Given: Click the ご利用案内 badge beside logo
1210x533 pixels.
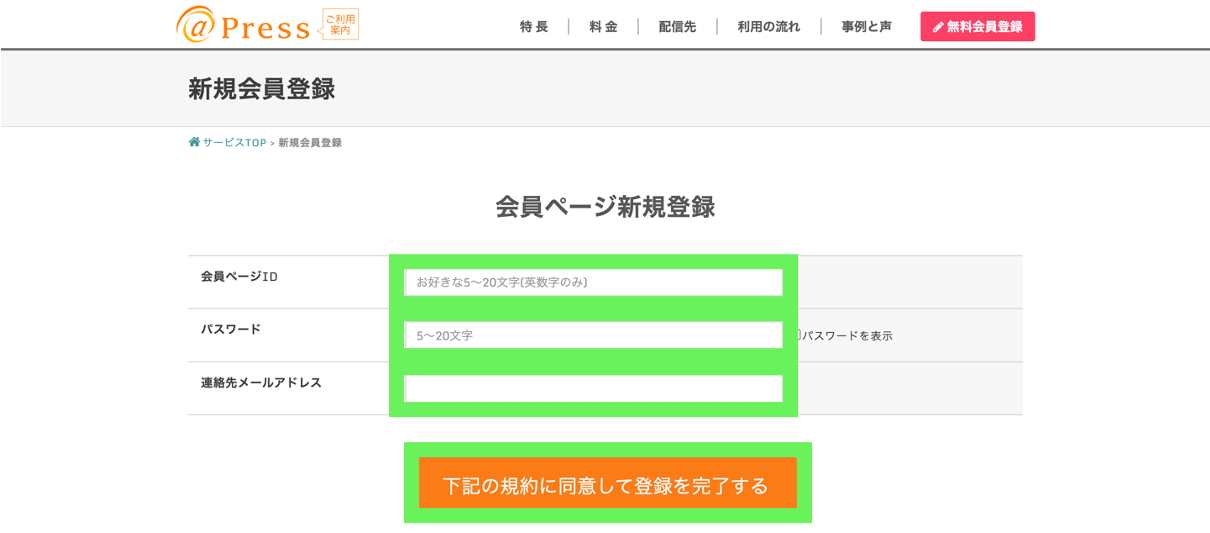Looking at the screenshot, I should coord(342,25).
